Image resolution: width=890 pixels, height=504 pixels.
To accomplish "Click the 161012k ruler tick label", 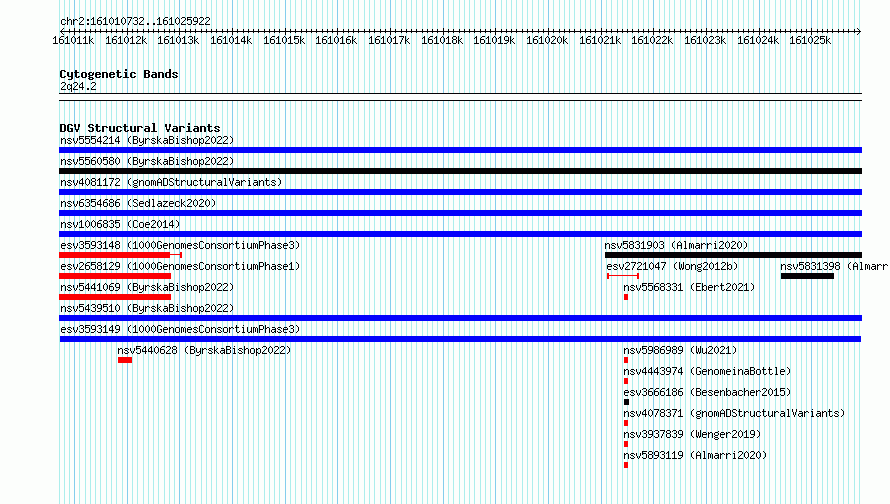I will (x=126, y=40).
